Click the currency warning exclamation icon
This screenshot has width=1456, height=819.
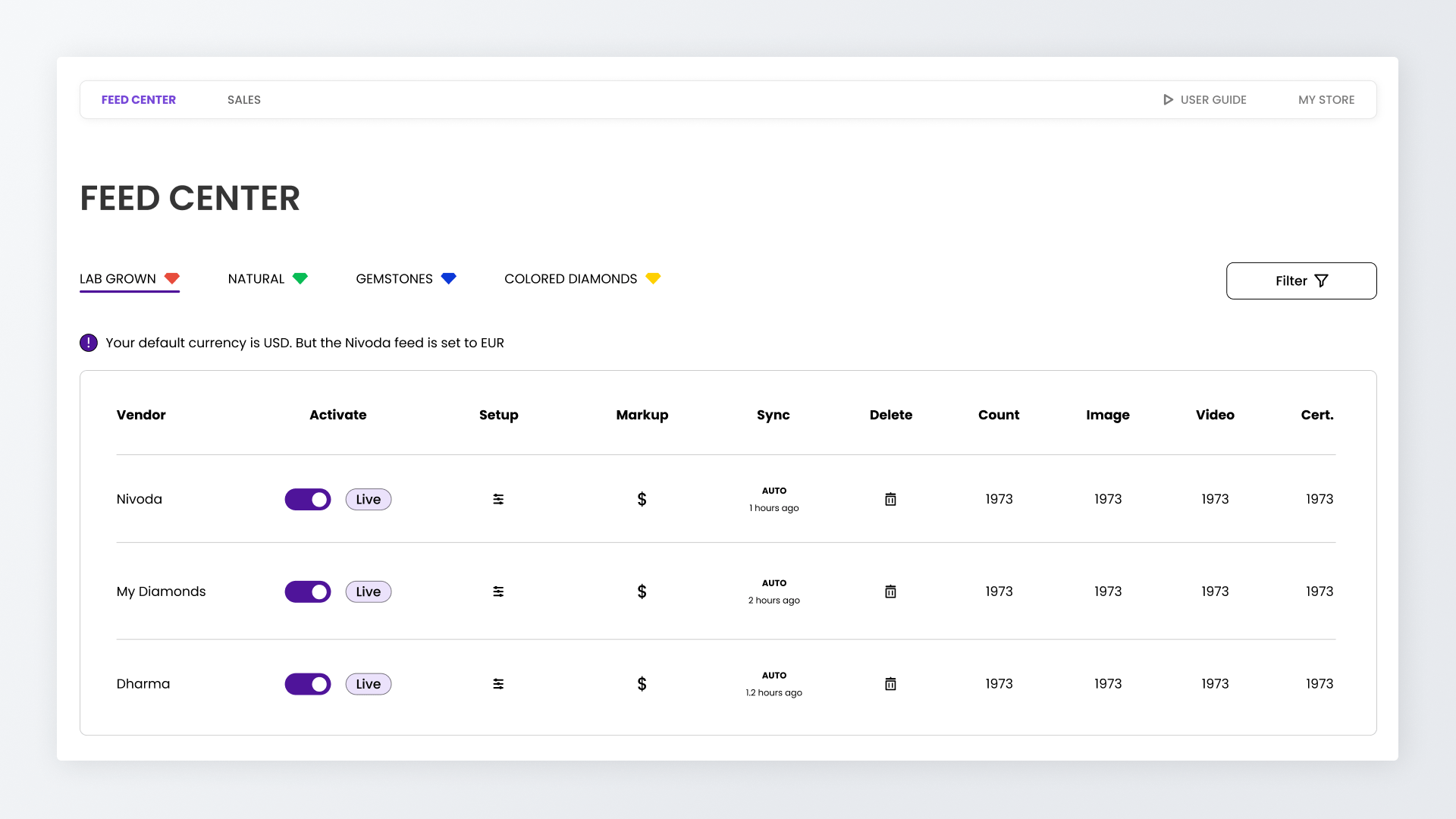(89, 343)
